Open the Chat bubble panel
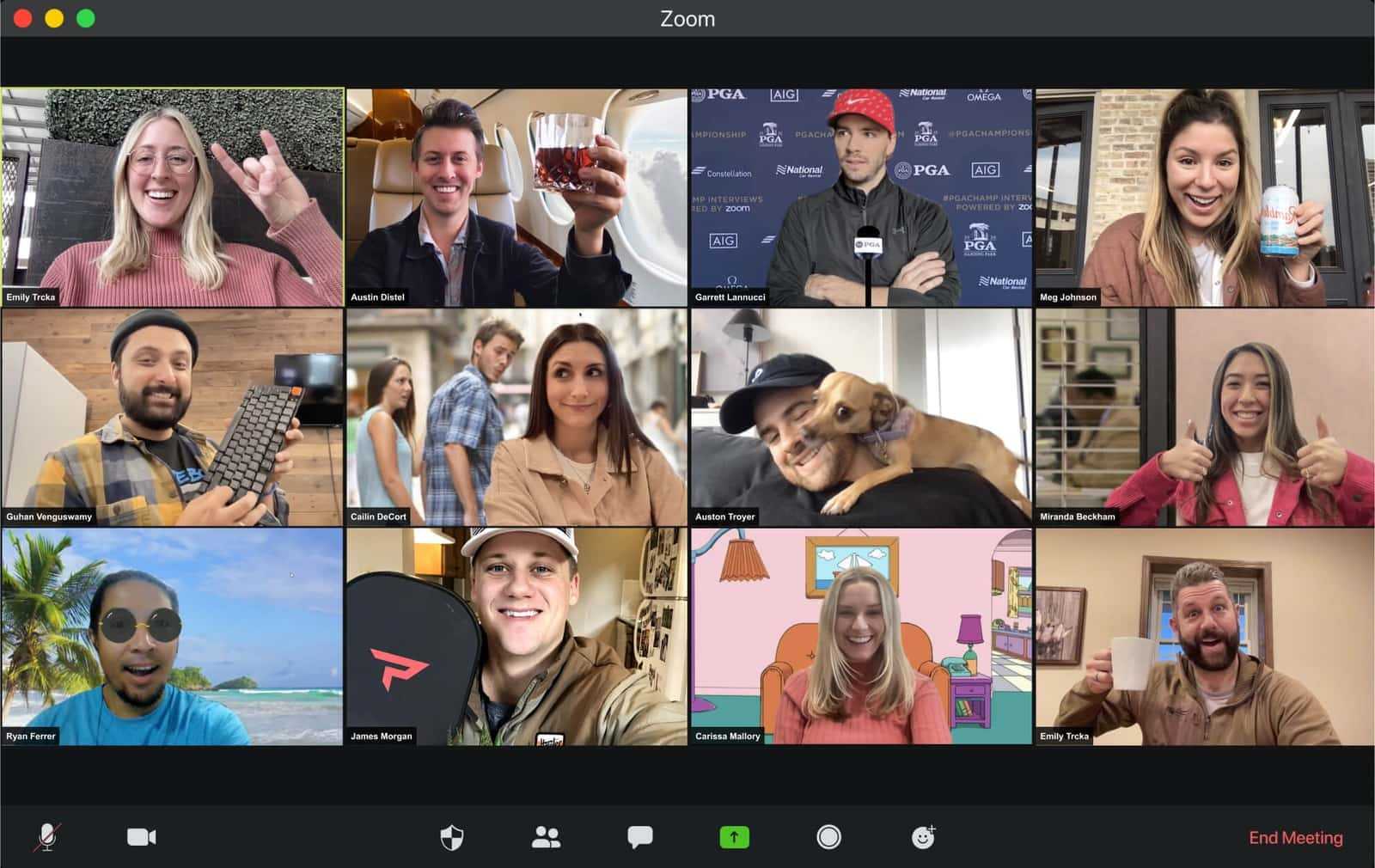This screenshot has height=868, width=1375. pos(640,837)
